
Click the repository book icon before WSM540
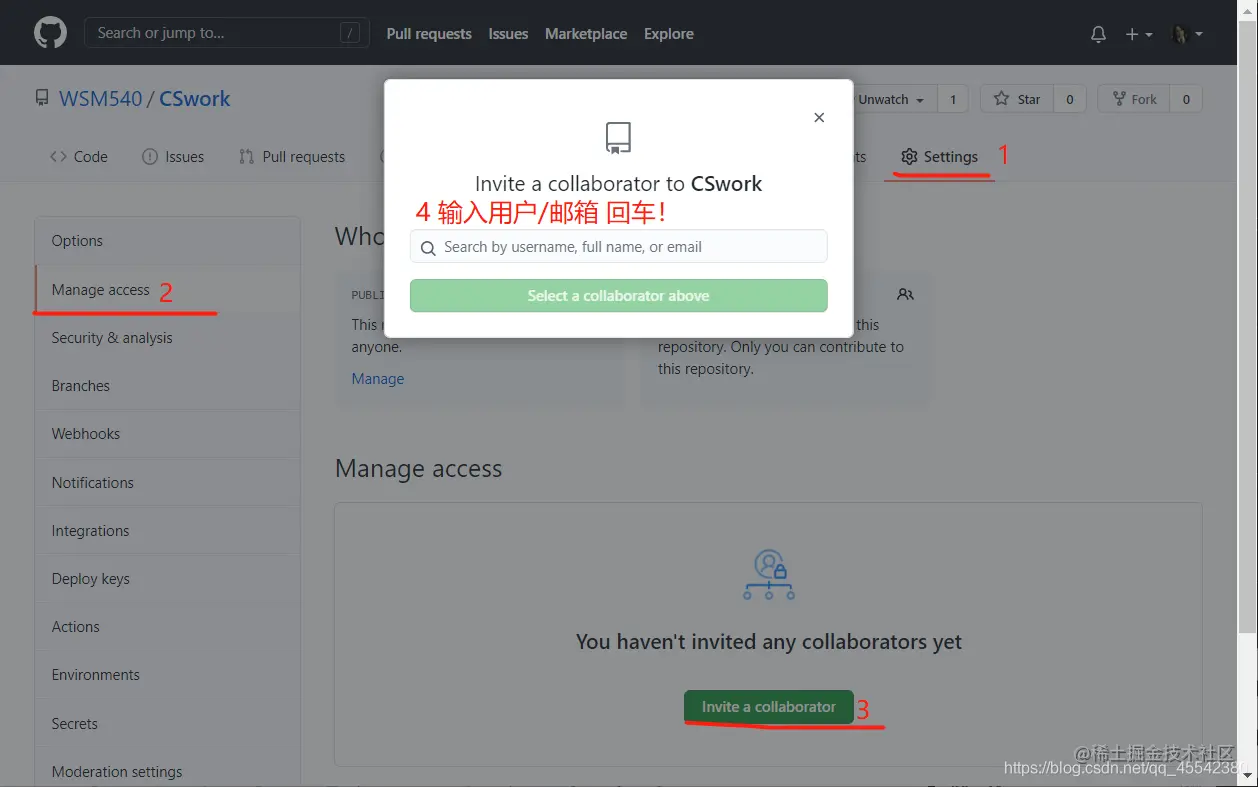(x=42, y=99)
